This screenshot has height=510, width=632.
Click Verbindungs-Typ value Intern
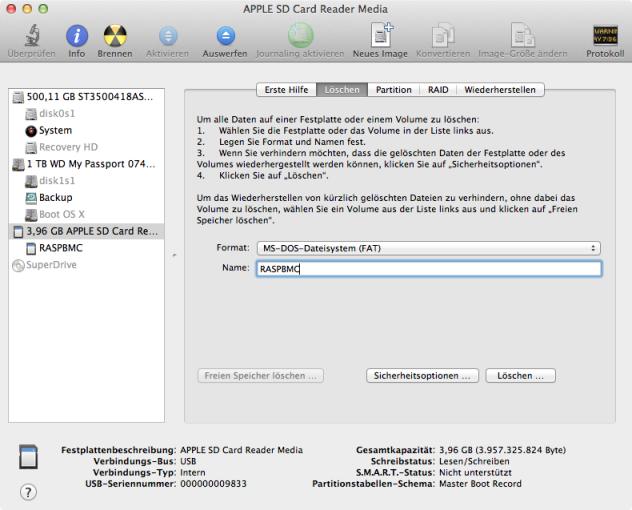coord(193,473)
